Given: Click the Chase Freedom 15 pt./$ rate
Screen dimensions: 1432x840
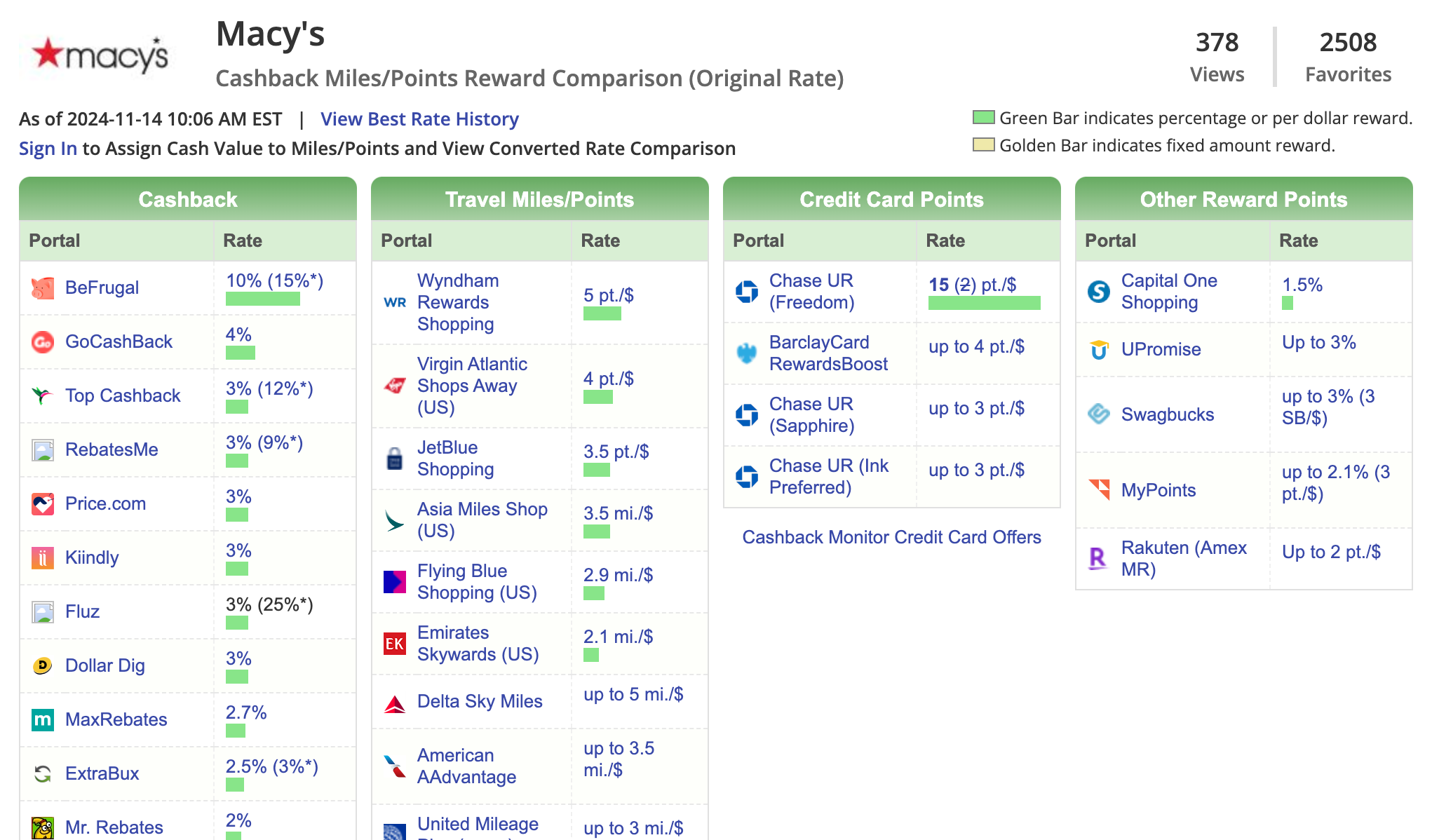Looking at the screenshot, I should [x=973, y=285].
